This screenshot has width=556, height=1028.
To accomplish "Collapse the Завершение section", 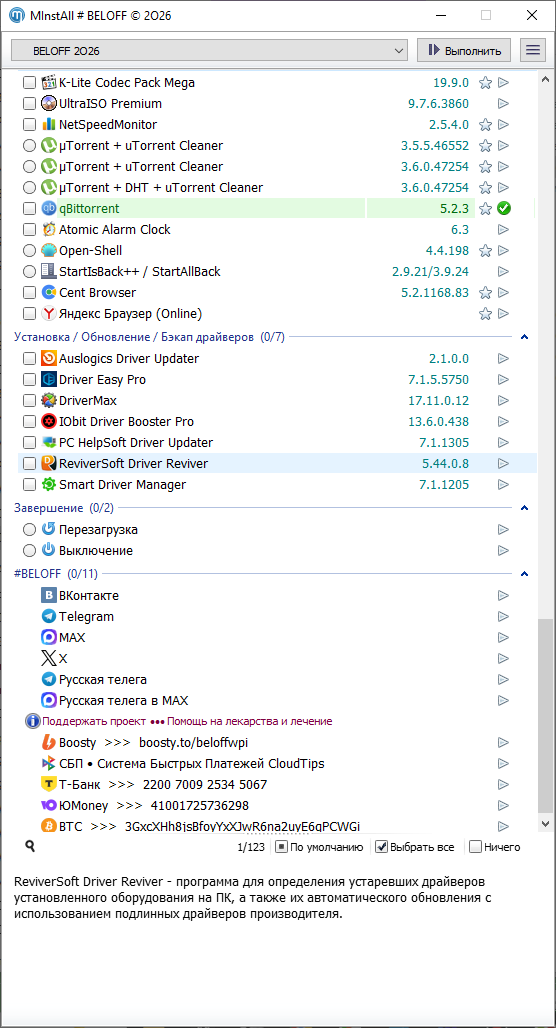I will click(x=524, y=508).
